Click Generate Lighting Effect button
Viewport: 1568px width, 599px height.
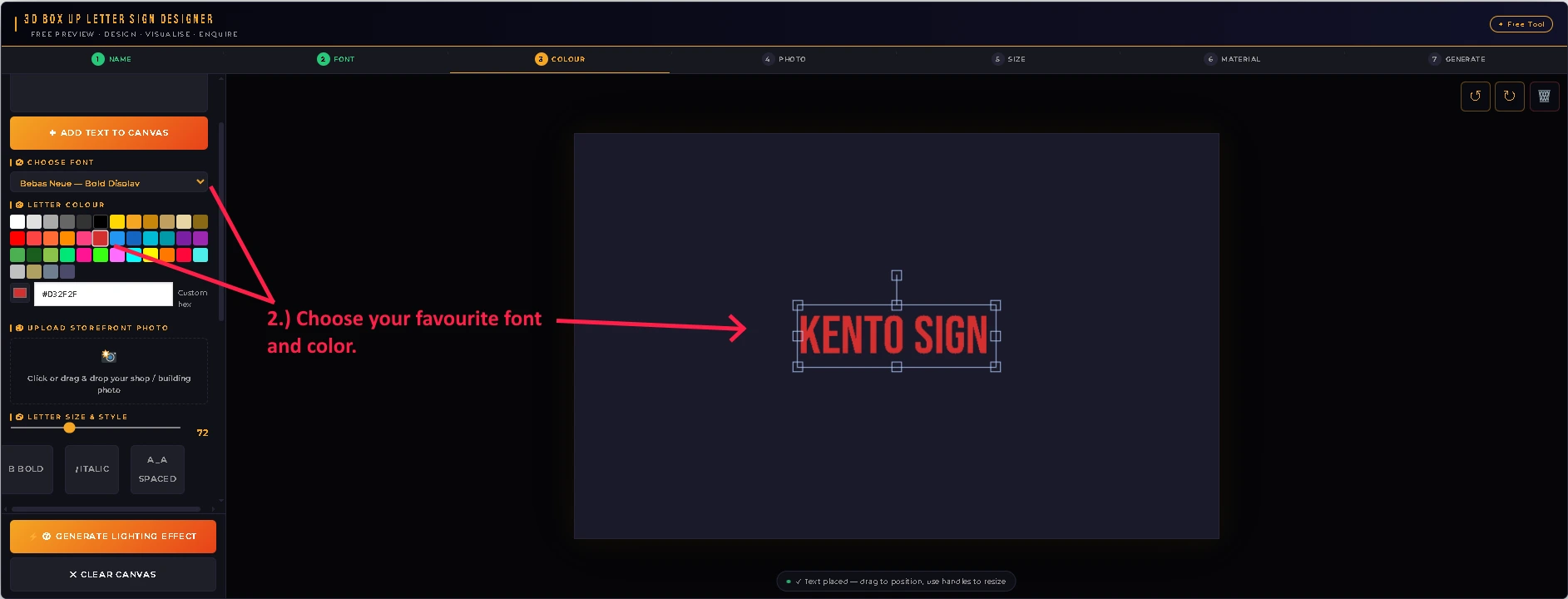pyautogui.click(x=113, y=537)
